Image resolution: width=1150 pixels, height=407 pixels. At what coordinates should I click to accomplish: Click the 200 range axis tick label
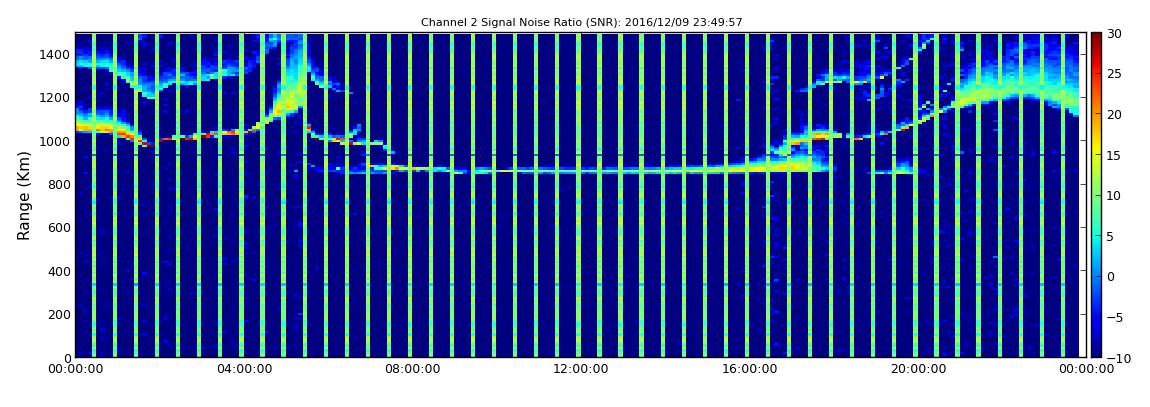59,315
